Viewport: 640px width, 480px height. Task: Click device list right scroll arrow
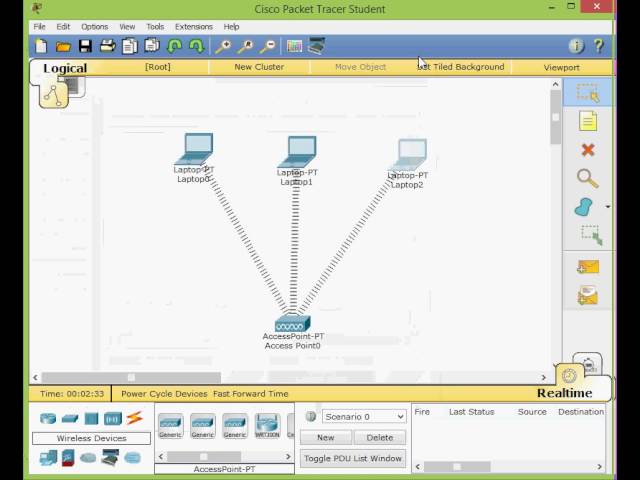click(289, 456)
